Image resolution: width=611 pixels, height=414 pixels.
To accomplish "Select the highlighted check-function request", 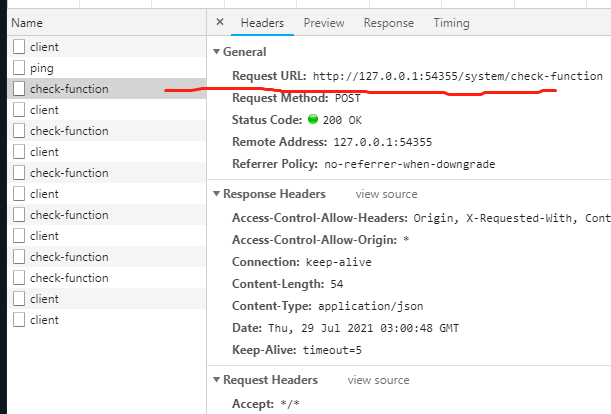I will pos(69,89).
